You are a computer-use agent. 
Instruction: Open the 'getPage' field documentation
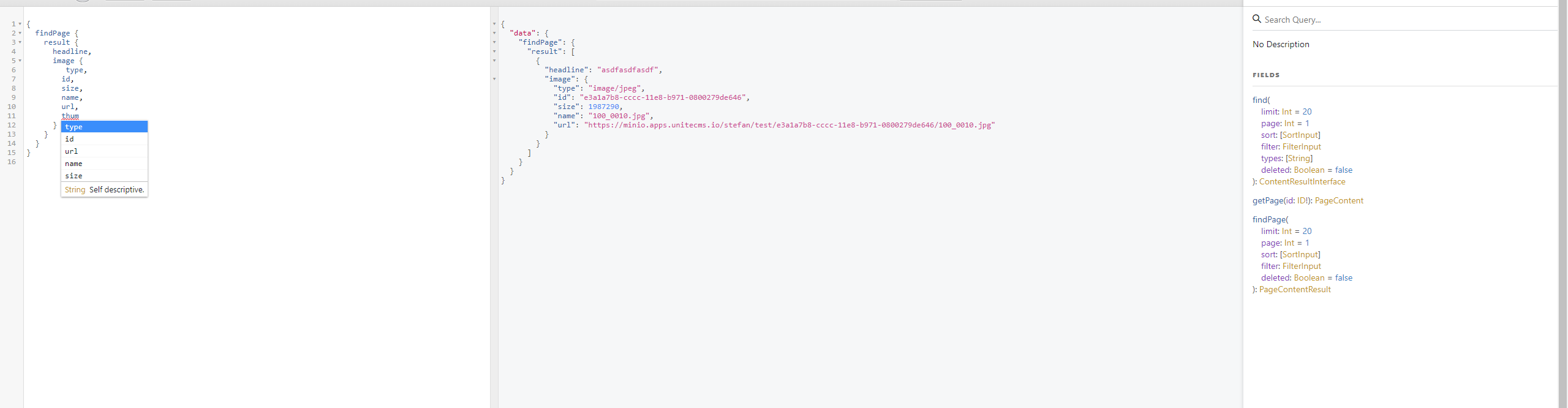point(1268,200)
